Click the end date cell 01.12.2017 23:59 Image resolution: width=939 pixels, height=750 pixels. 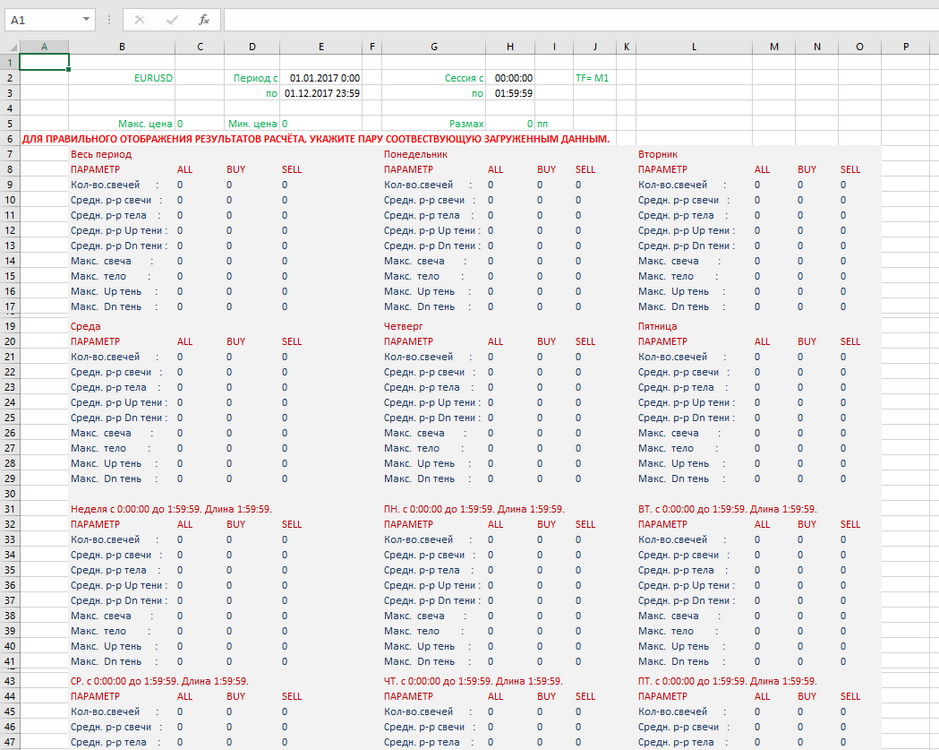[322, 93]
